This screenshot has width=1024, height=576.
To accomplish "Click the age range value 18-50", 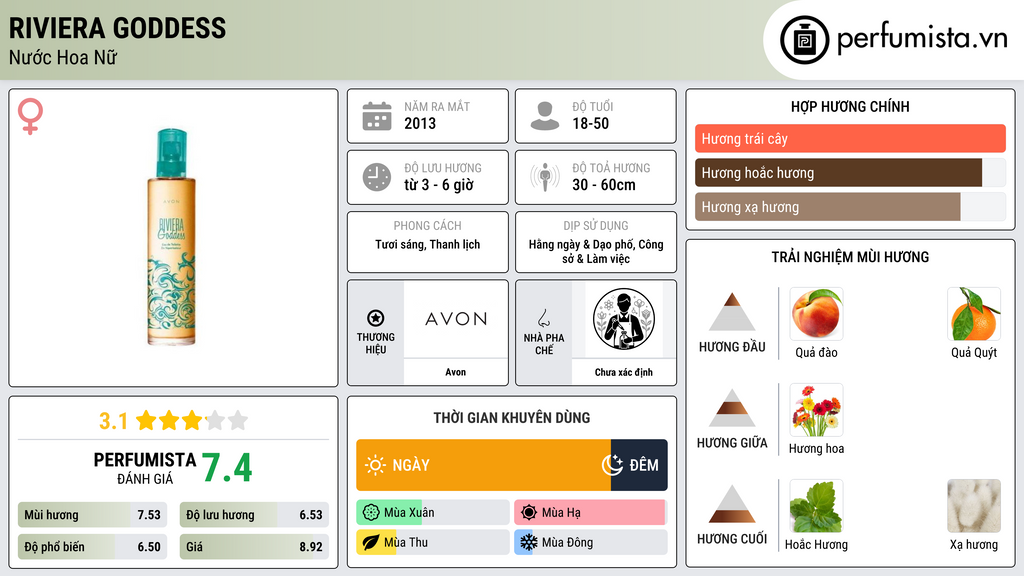I will (590, 123).
